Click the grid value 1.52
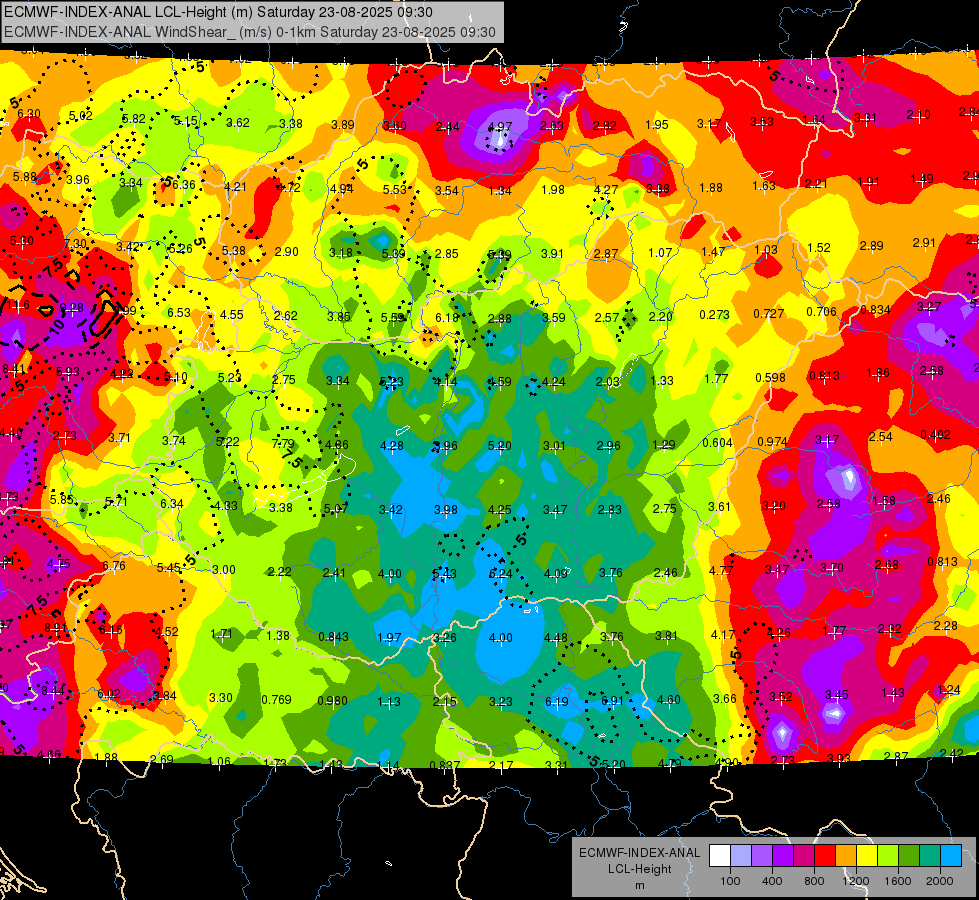This screenshot has height=900, width=979. coord(819,248)
